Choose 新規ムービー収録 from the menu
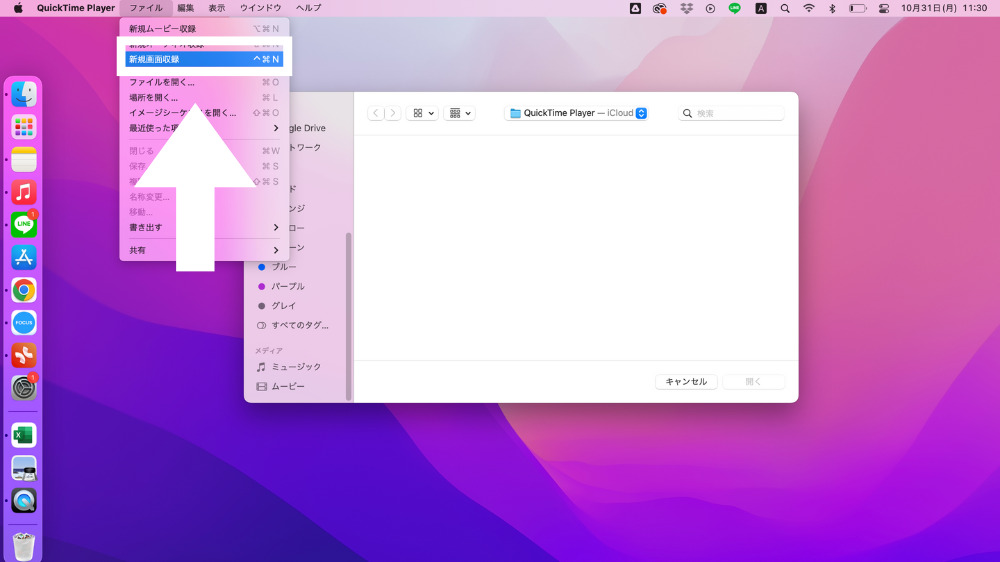Image resolution: width=1000 pixels, height=562 pixels. pos(204,29)
